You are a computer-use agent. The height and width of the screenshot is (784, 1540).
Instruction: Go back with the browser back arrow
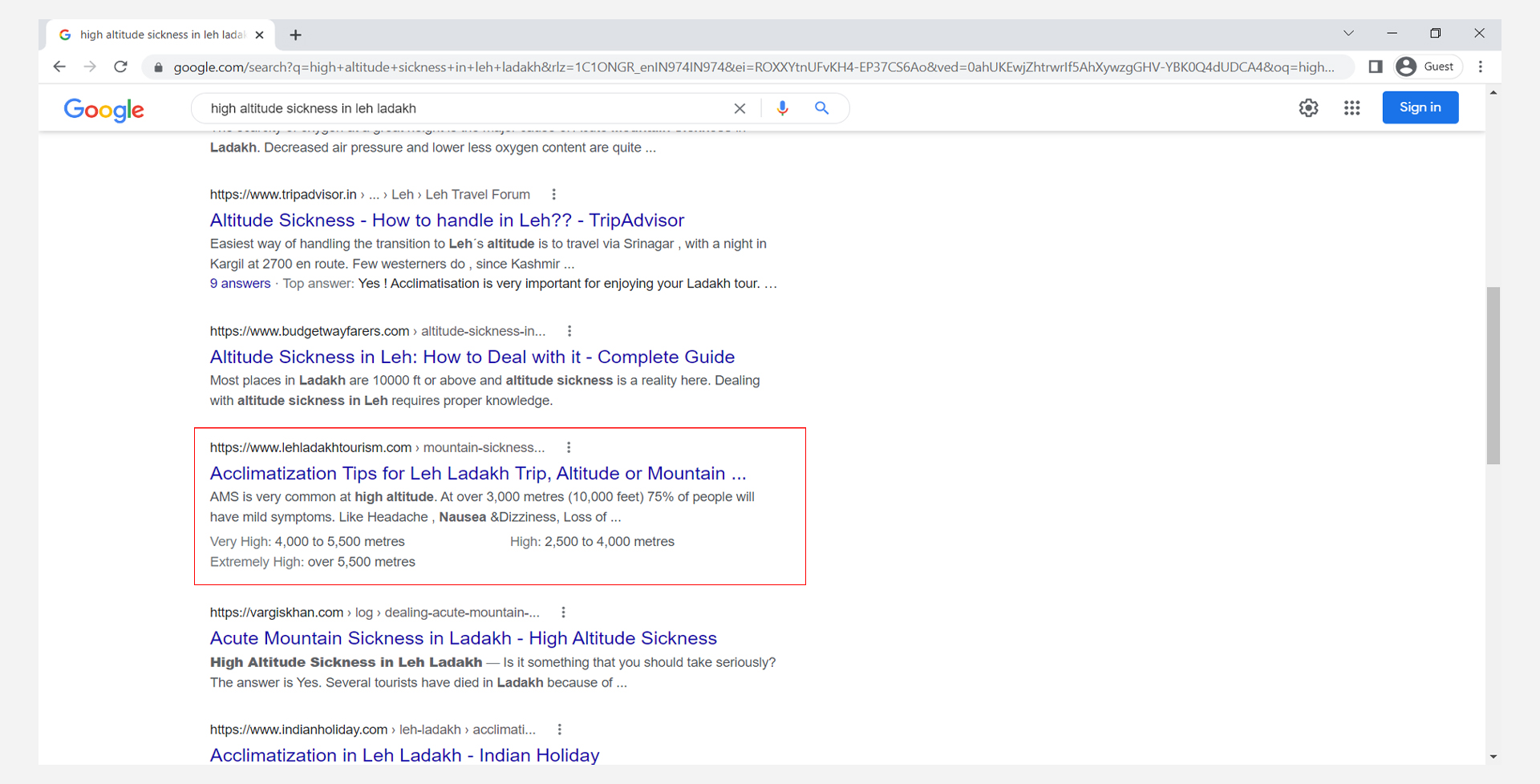[59, 67]
